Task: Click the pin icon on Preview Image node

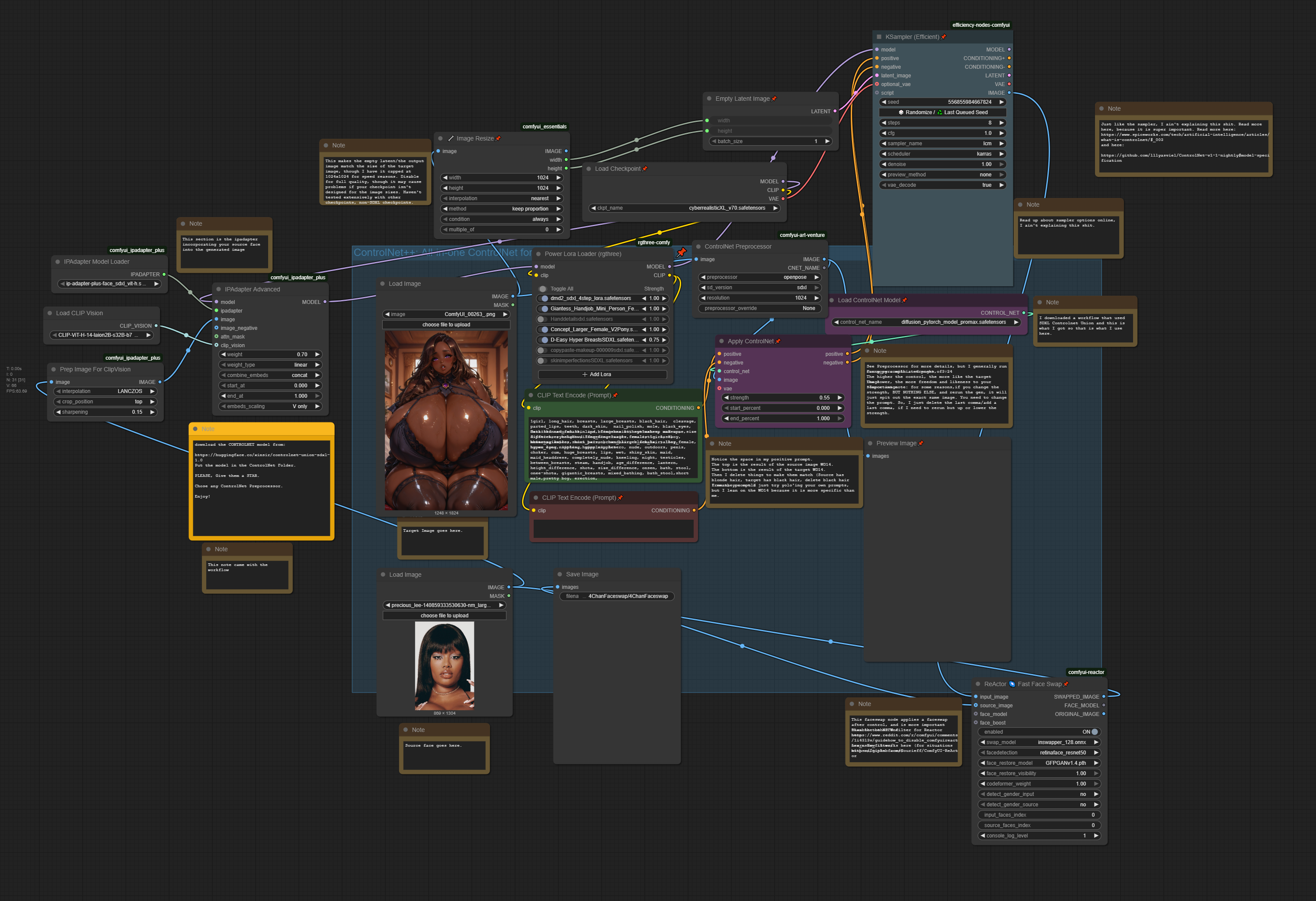Action: [921, 443]
